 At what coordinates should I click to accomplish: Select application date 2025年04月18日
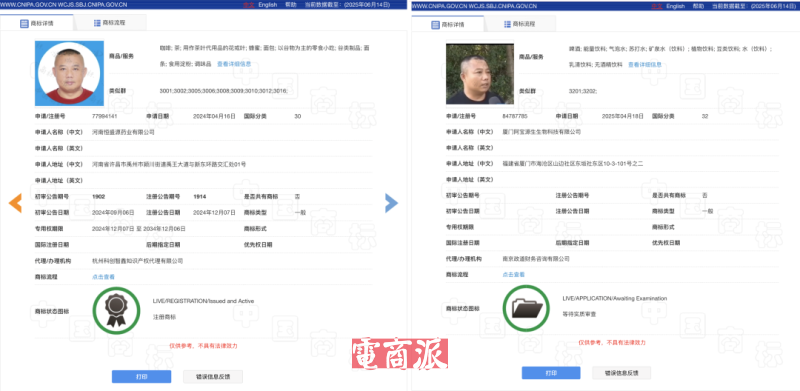(624, 116)
